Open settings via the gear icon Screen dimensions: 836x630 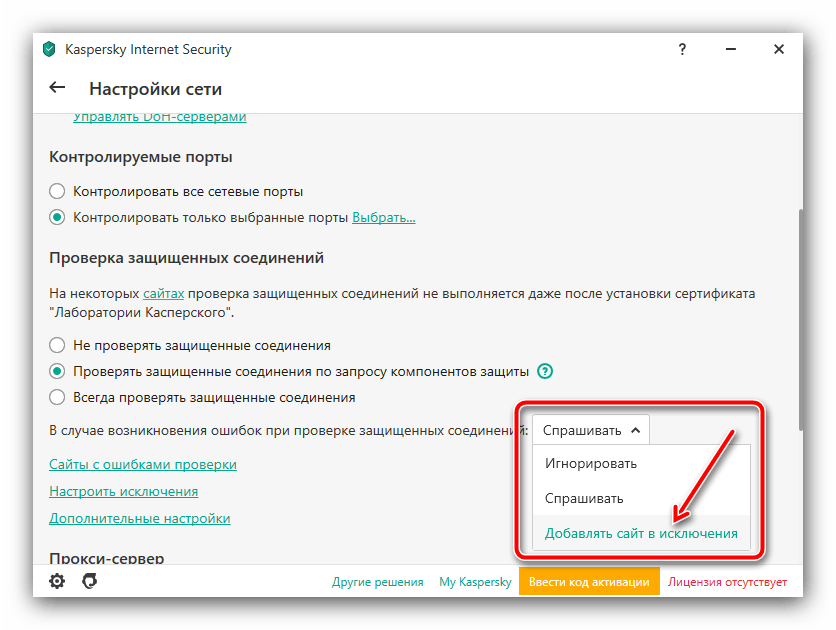[57, 581]
